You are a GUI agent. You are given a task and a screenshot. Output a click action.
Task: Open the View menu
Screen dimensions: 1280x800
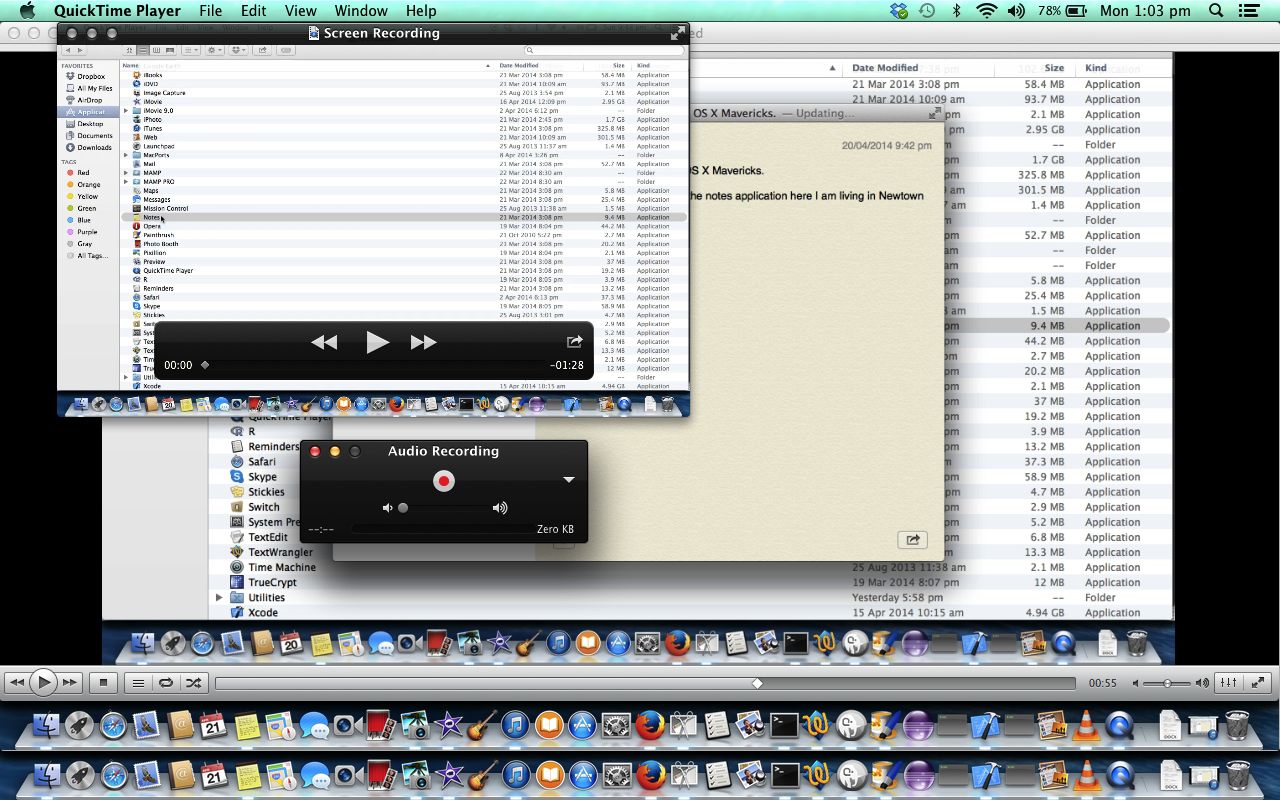click(300, 11)
